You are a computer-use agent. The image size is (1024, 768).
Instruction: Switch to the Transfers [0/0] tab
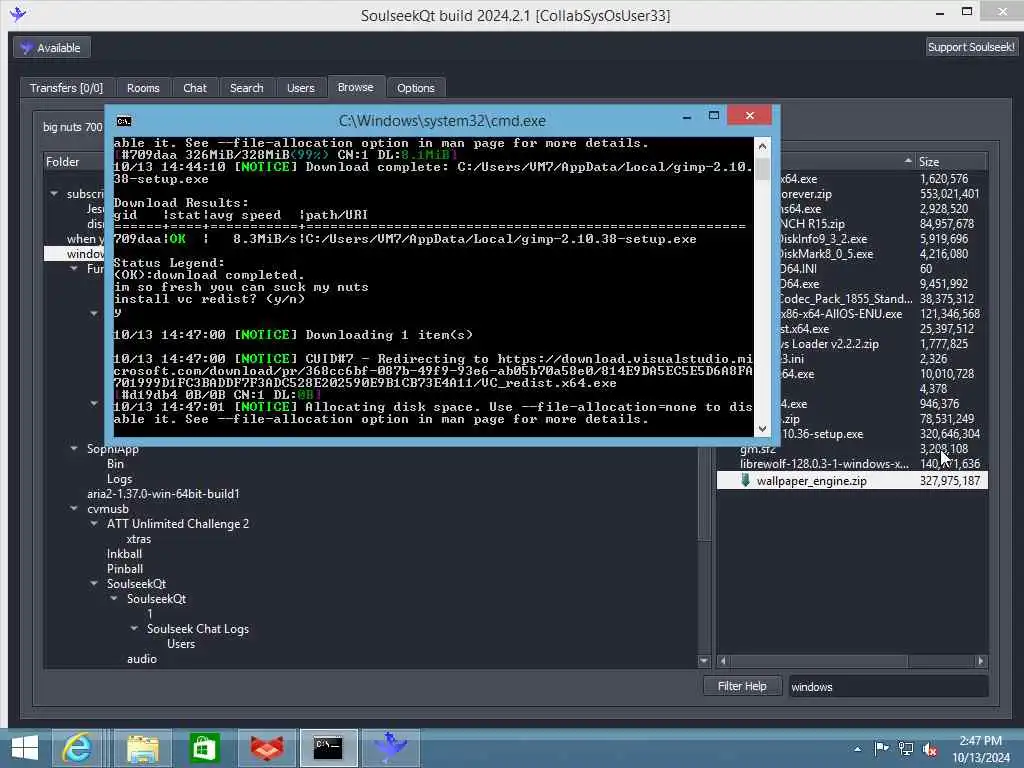coord(66,88)
